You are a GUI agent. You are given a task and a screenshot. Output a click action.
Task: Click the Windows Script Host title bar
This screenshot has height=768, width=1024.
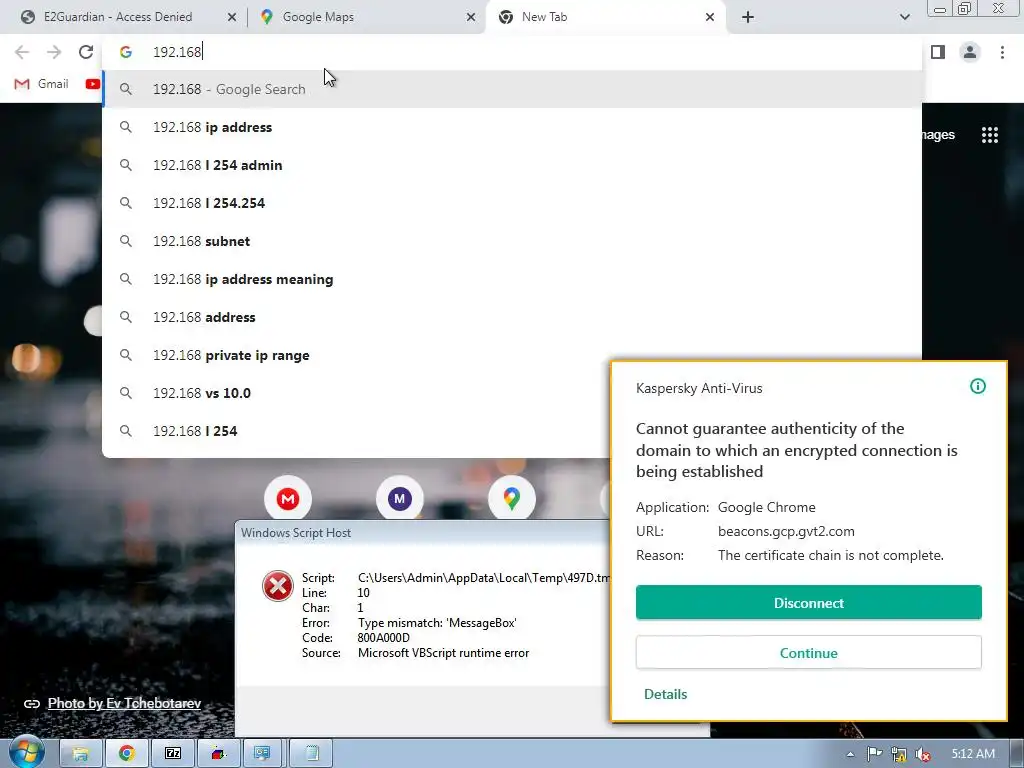click(423, 533)
